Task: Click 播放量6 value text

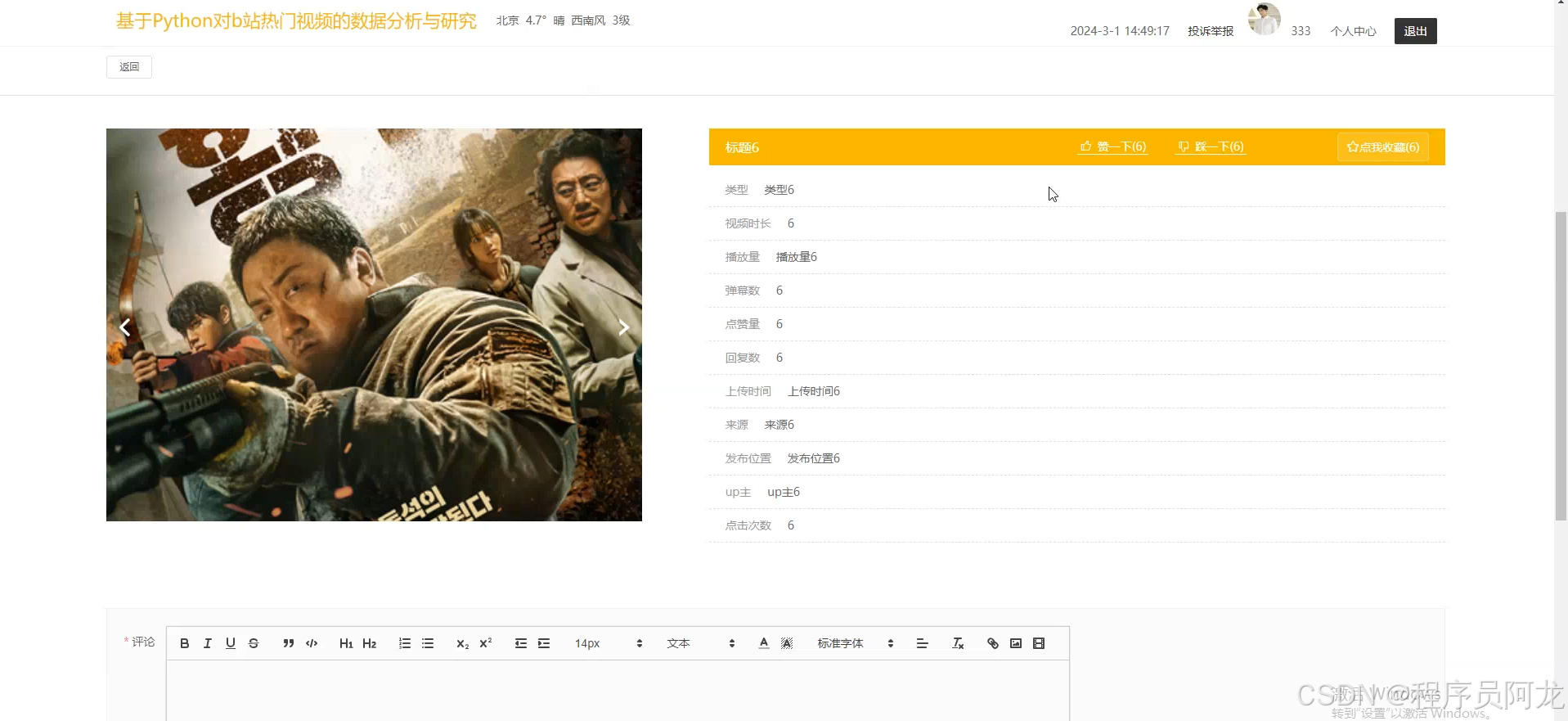Action: tap(796, 257)
